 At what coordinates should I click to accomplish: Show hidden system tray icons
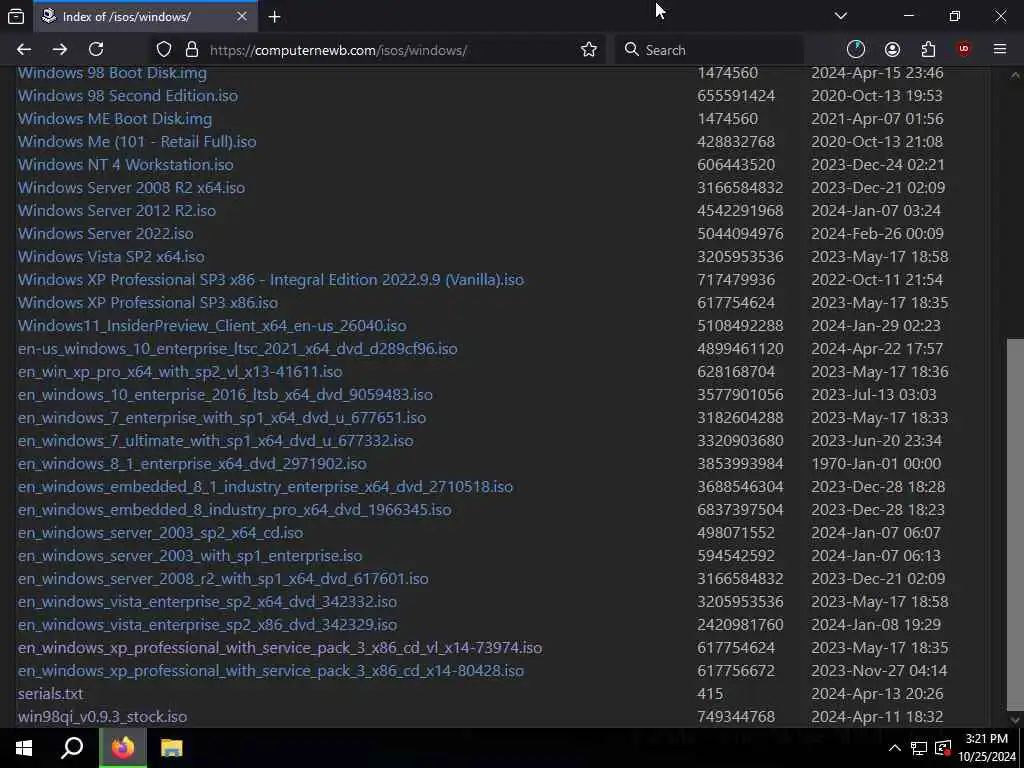pos(894,748)
